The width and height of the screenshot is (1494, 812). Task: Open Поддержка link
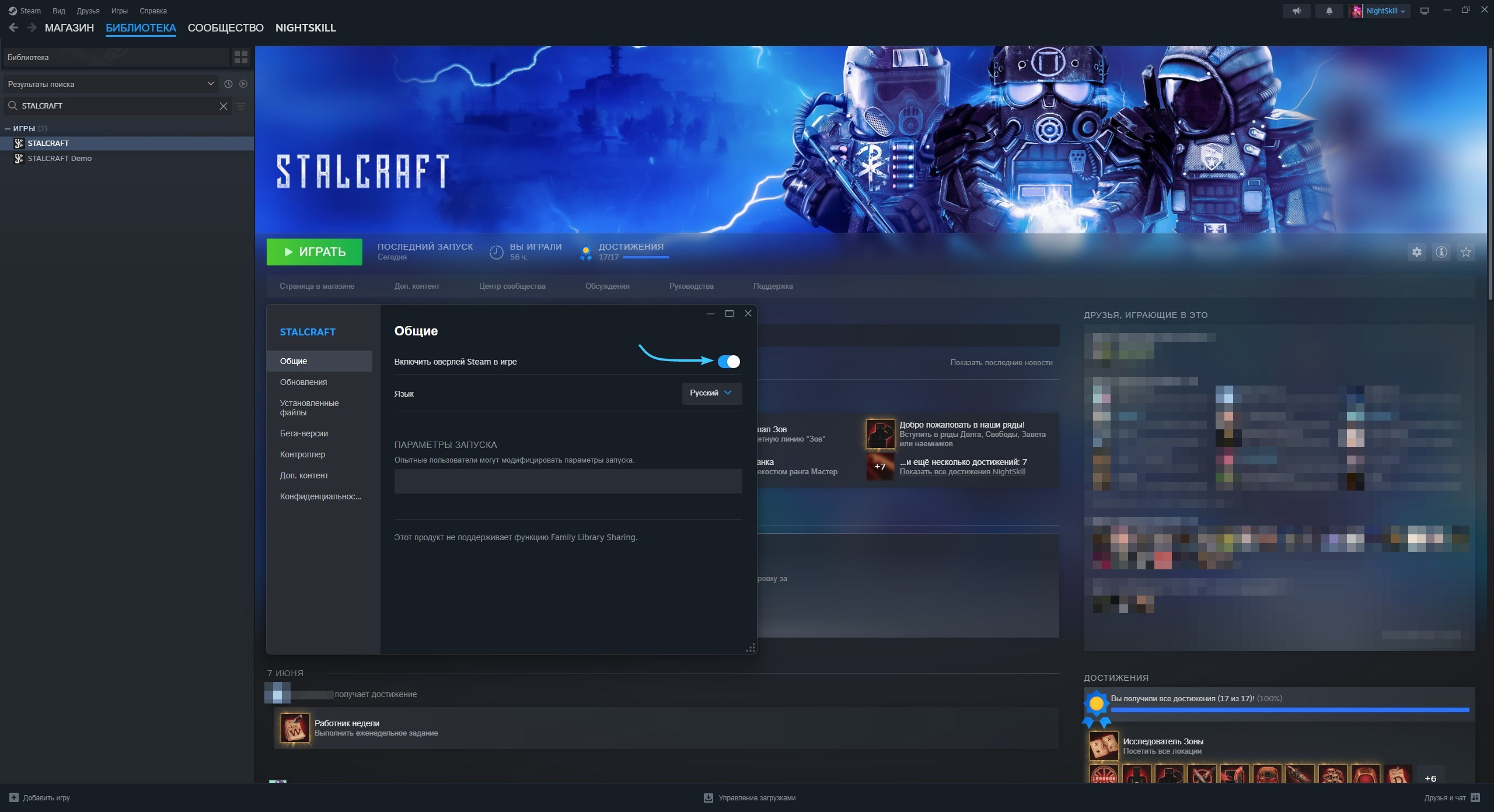[x=773, y=286]
